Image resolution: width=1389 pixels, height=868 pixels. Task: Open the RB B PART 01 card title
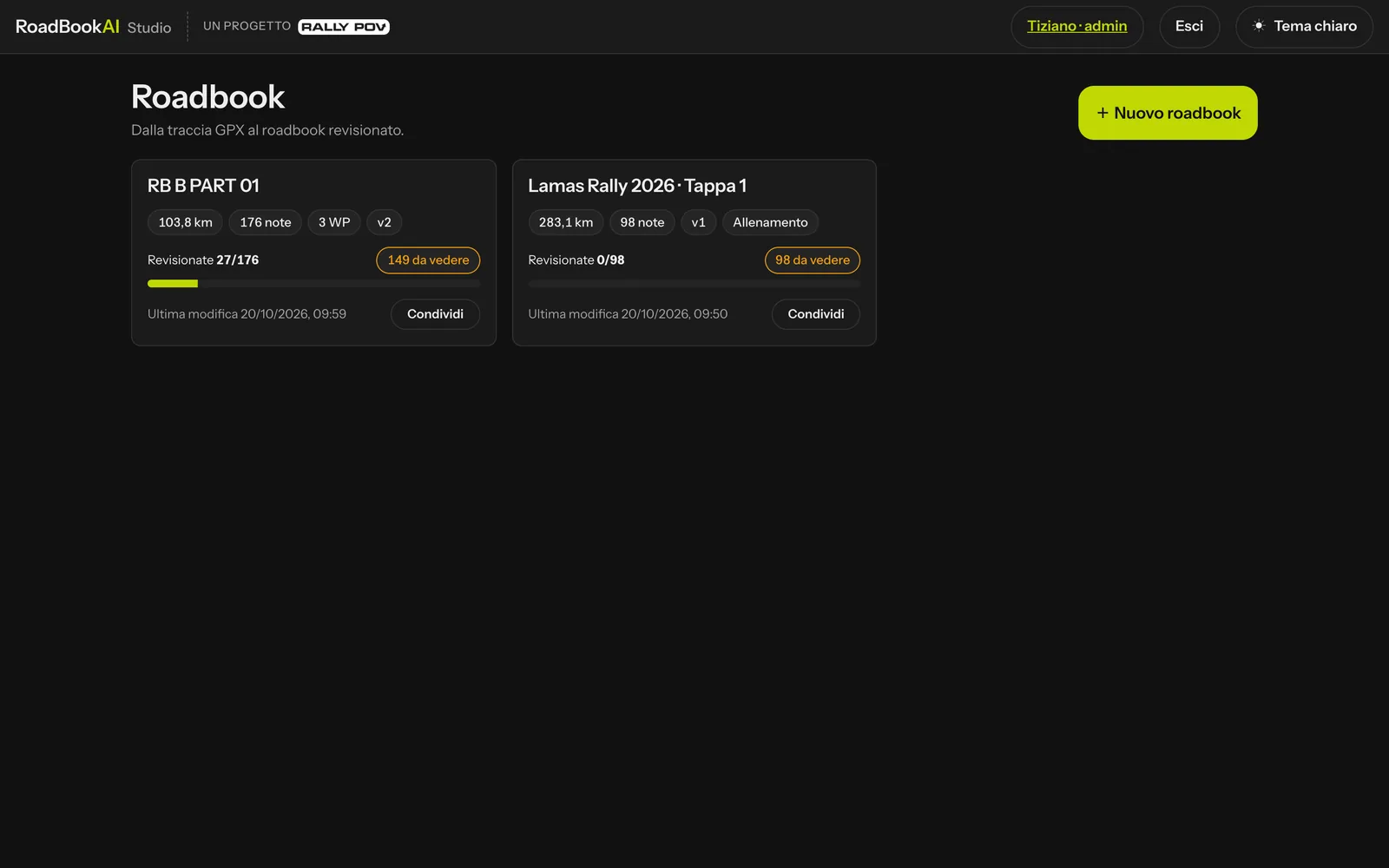click(x=203, y=186)
